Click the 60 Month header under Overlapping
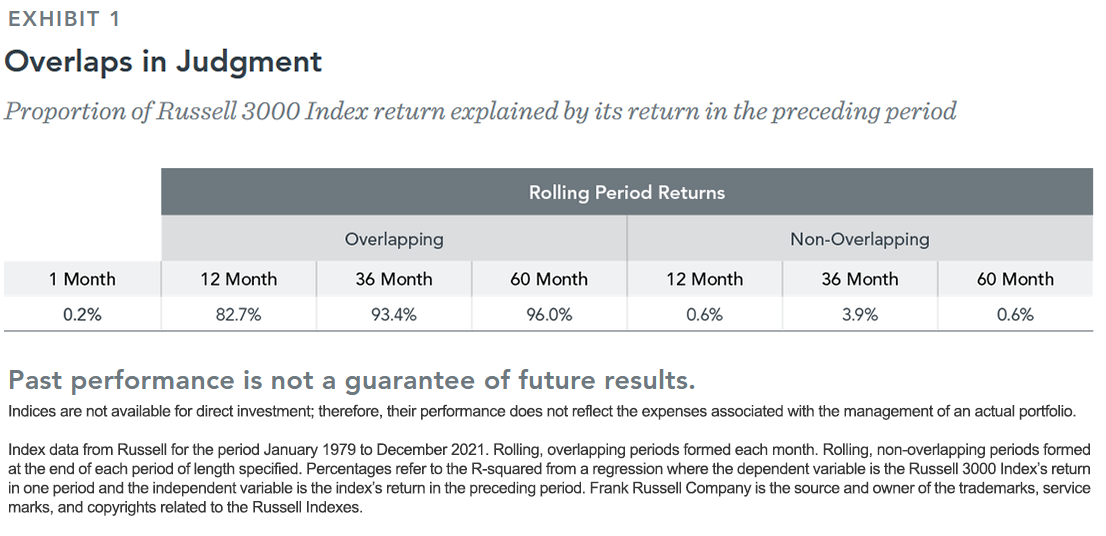1106x536 pixels. (x=549, y=279)
